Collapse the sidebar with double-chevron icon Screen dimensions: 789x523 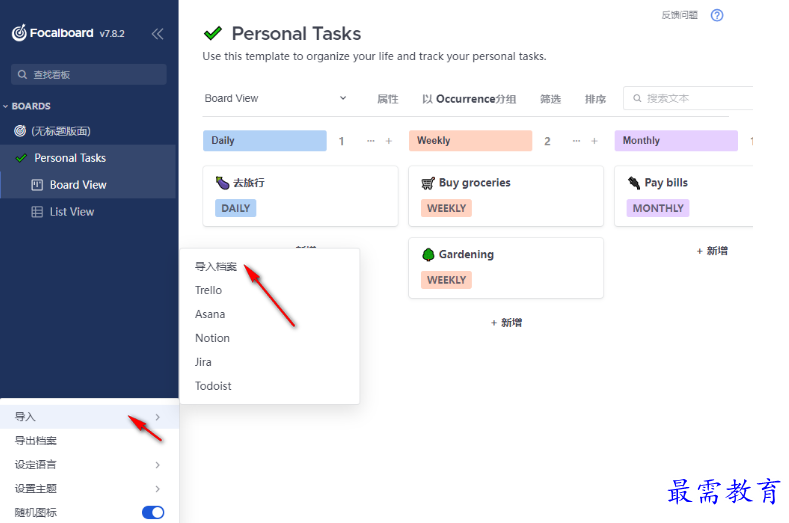157,34
